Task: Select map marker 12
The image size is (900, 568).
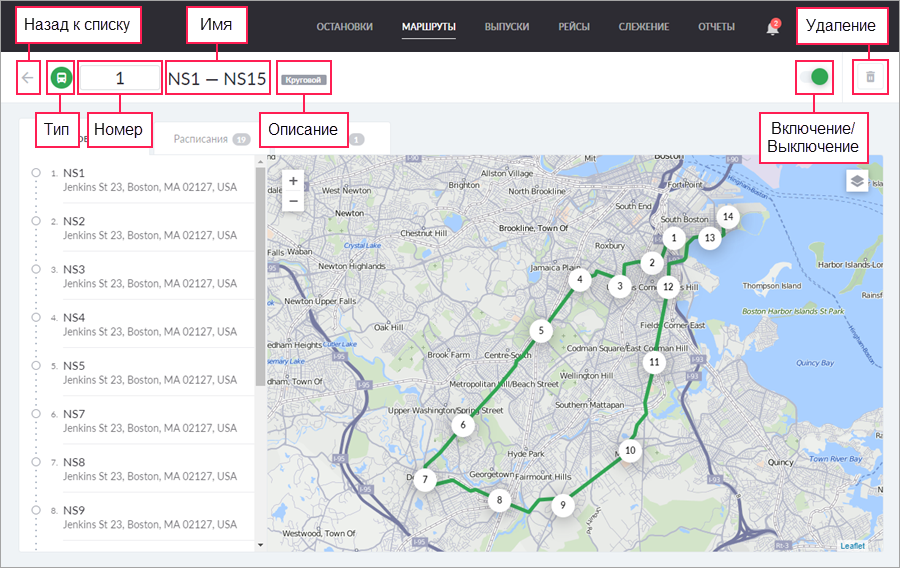Action: click(668, 287)
